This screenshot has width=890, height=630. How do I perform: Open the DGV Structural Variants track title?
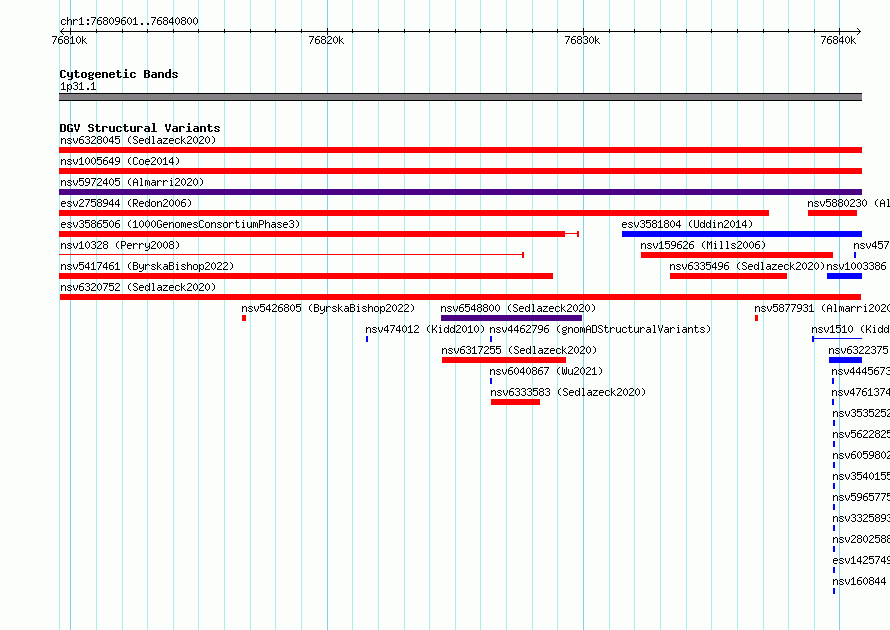(x=140, y=128)
